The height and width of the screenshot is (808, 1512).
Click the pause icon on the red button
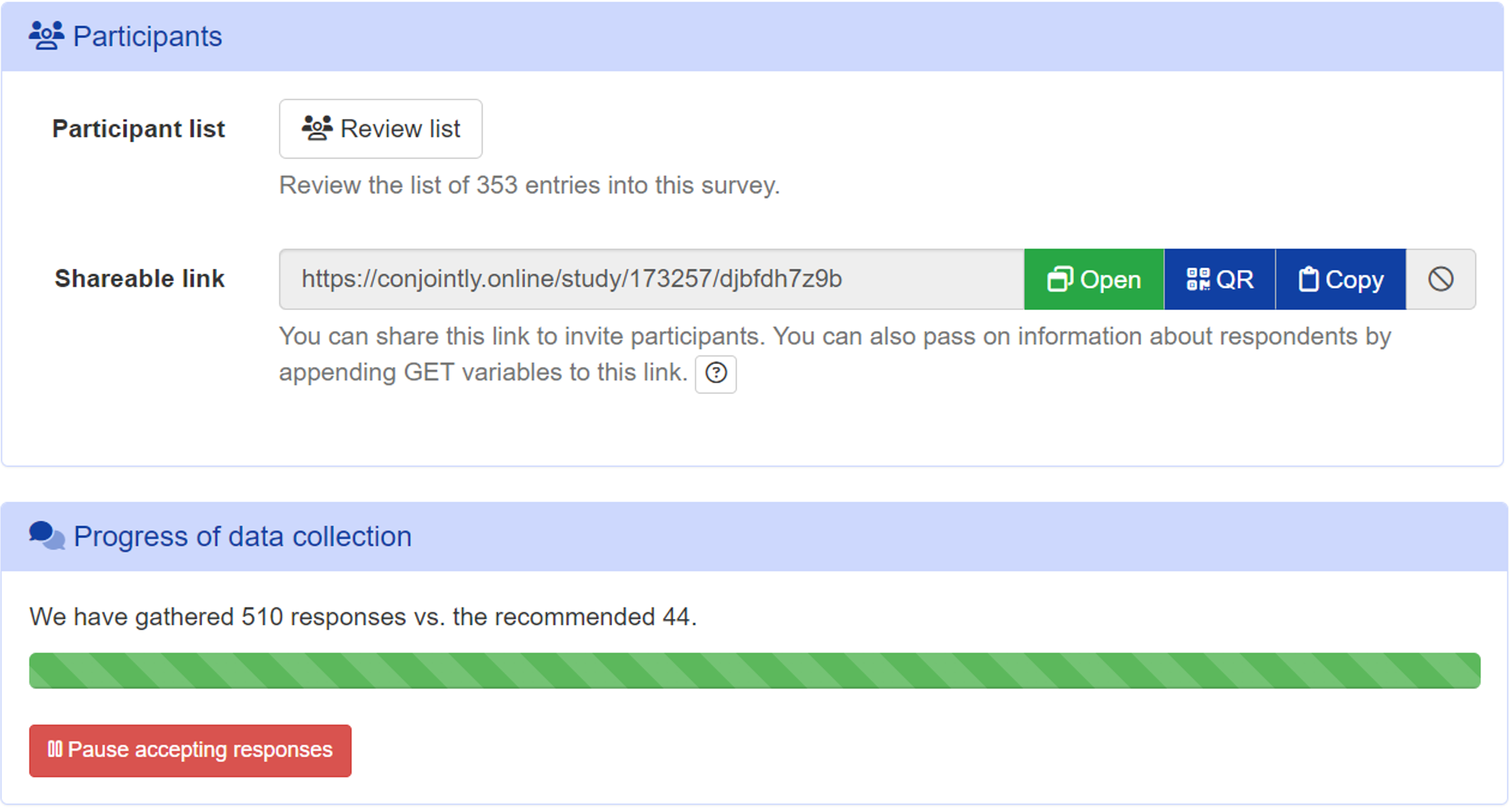[56, 750]
